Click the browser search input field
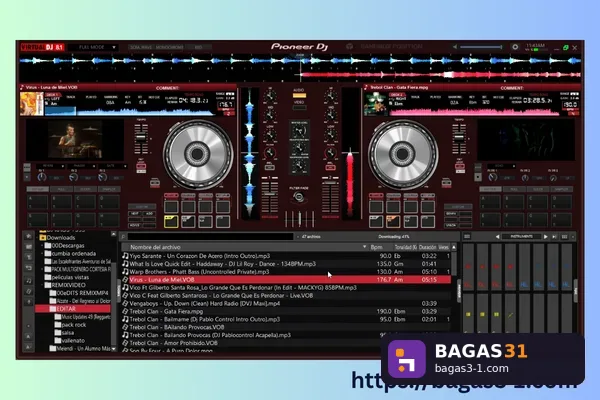Viewport: 600px width, 400px height. point(210,237)
